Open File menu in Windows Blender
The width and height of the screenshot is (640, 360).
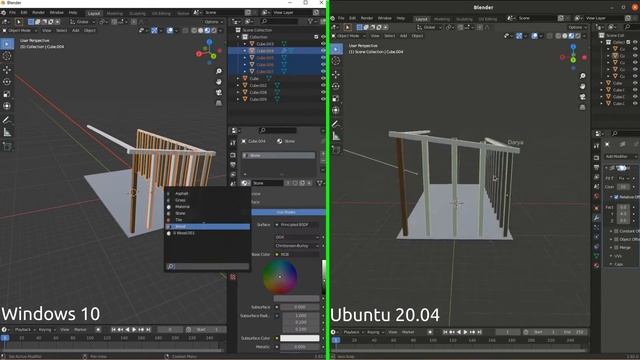pyautogui.click(x=13, y=13)
